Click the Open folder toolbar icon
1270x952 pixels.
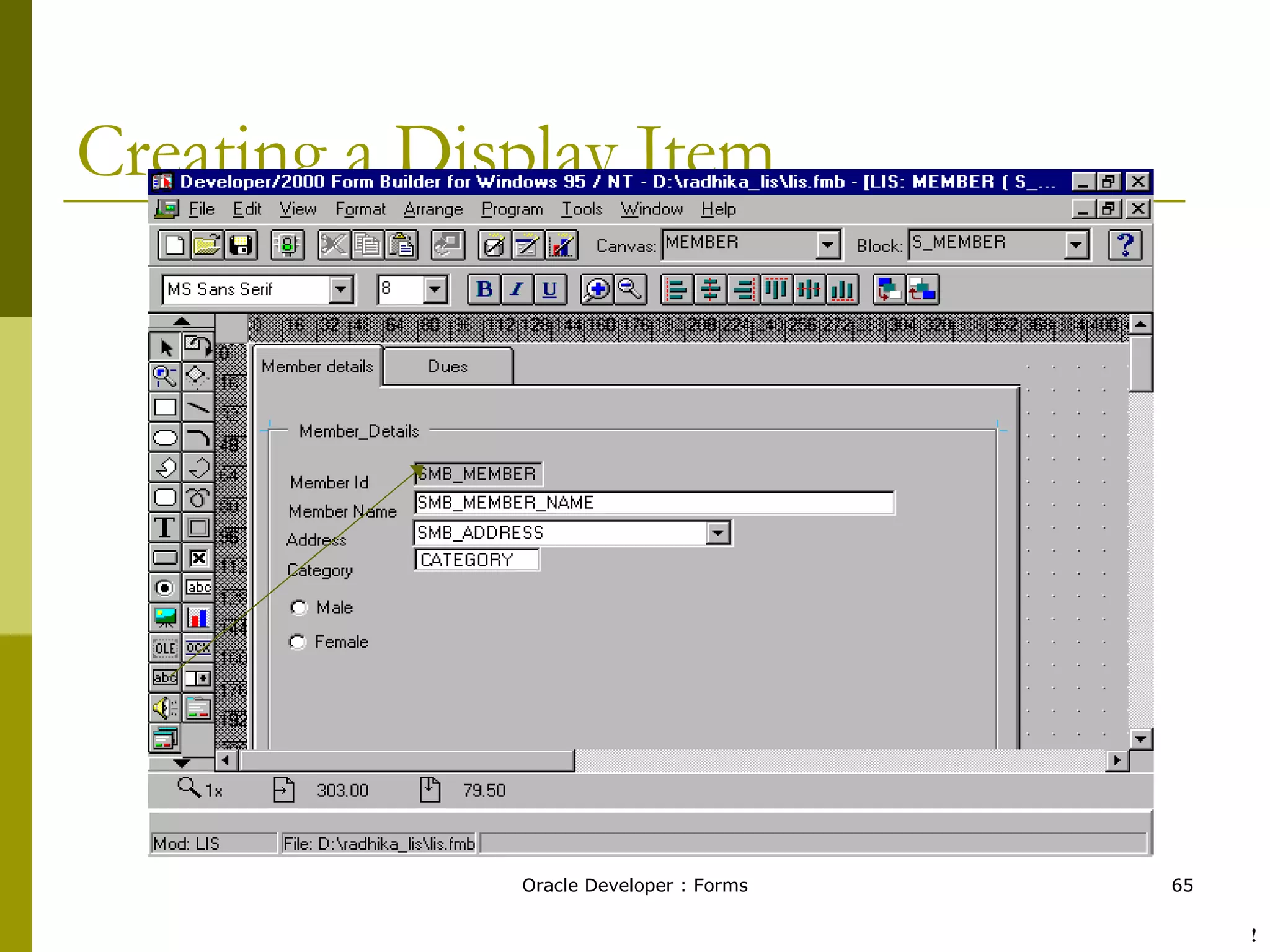[x=207, y=245]
